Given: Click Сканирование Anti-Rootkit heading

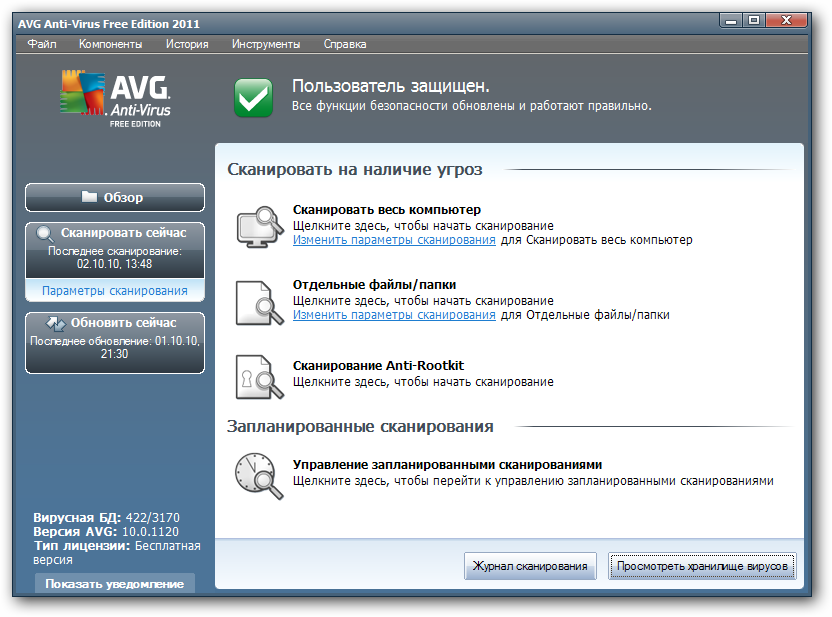Looking at the screenshot, I should 378,366.
